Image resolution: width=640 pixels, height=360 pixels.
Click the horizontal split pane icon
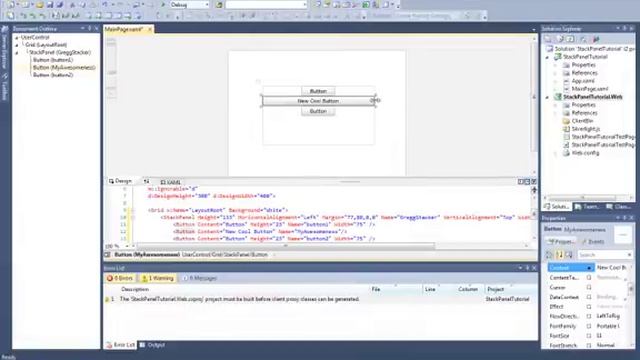[527, 182]
